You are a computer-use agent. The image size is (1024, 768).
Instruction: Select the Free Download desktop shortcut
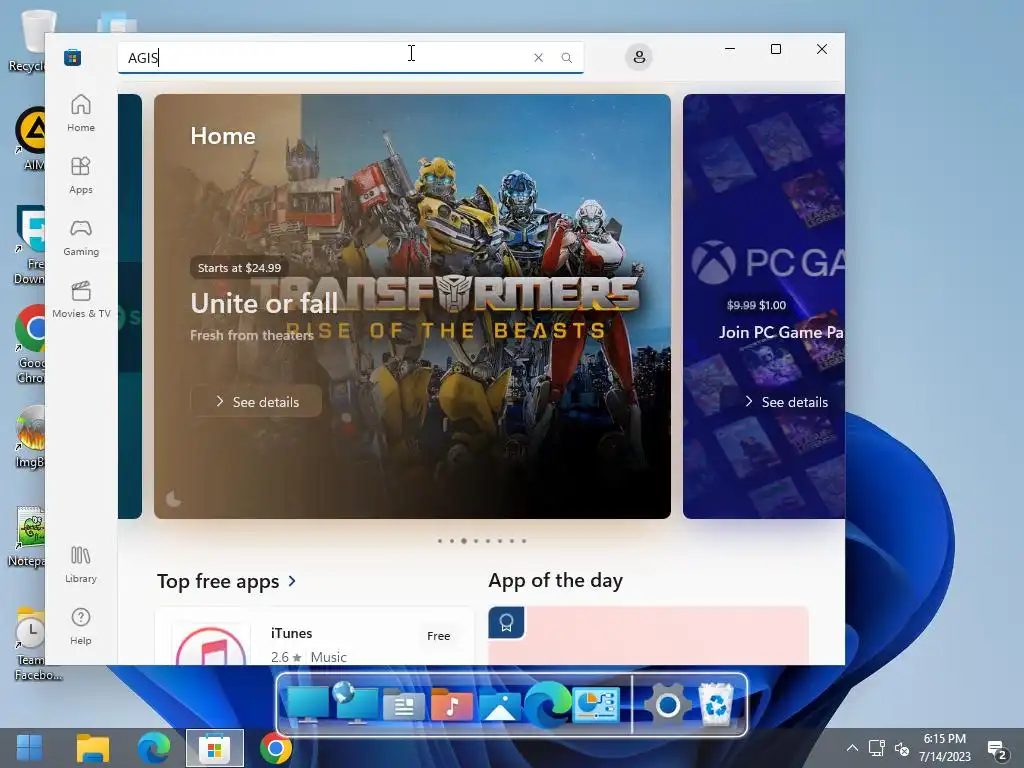click(30, 246)
